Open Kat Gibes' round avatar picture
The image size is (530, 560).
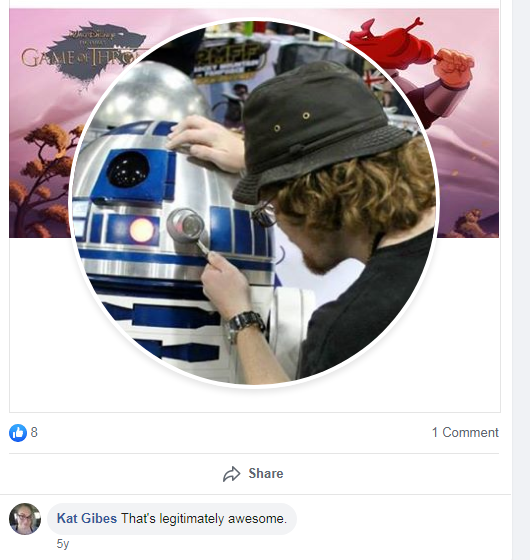(x=25, y=519)
